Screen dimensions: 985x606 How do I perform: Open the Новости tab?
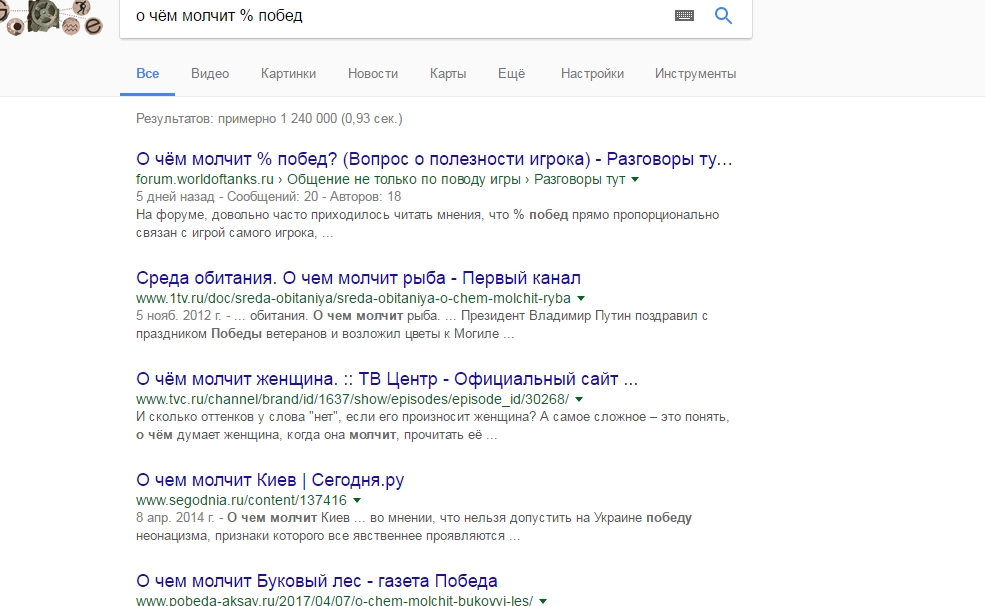(373, 73)
